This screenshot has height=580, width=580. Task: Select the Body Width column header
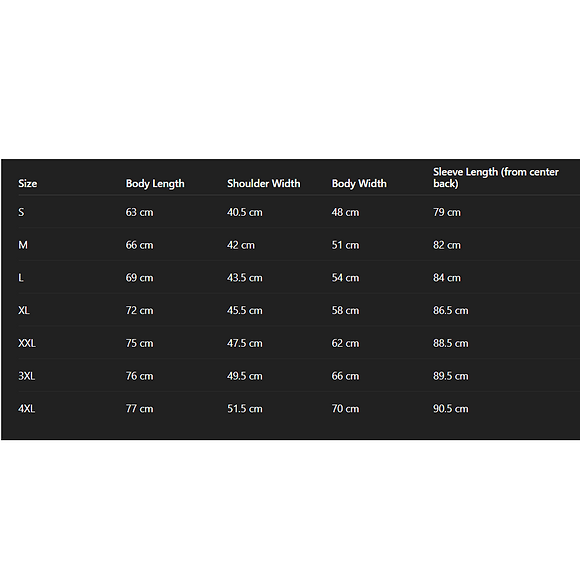coord(359,184)
